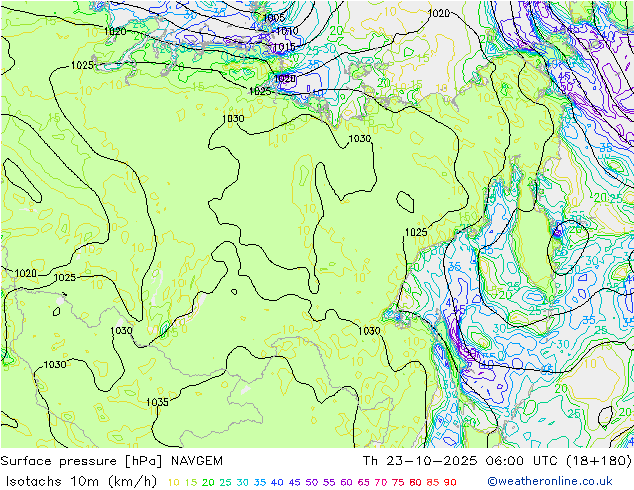The height and width of the screenshot is (490, 634).
Task: Click the 'Isotachs 10m (km/h)' legend label
Action: pos(81,482)
